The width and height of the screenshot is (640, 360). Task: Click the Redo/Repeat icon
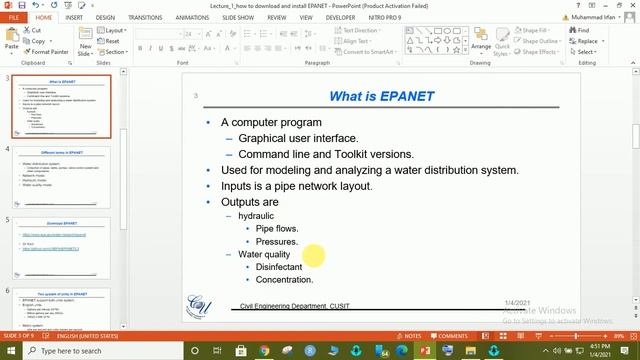click(x=54, y=5)
